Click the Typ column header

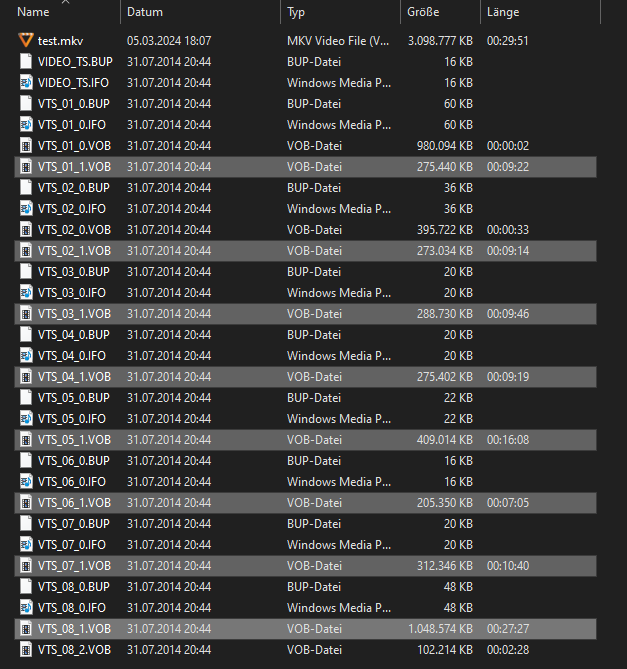296,12
